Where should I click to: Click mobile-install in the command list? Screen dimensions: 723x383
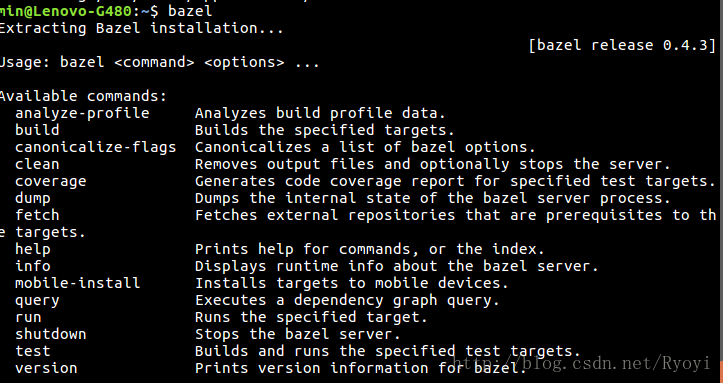tap(77, 283)
